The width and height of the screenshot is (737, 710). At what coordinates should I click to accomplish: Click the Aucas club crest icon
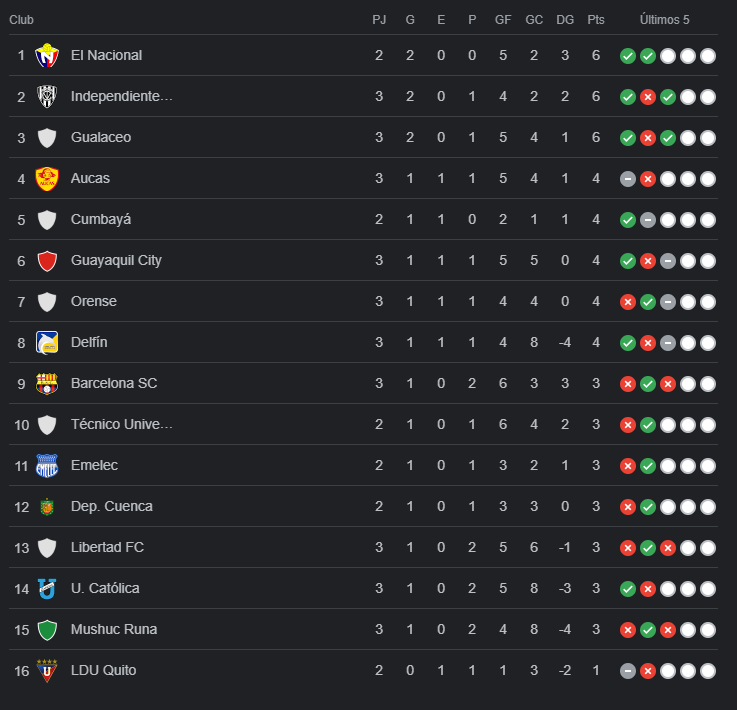tap(46, 179)
